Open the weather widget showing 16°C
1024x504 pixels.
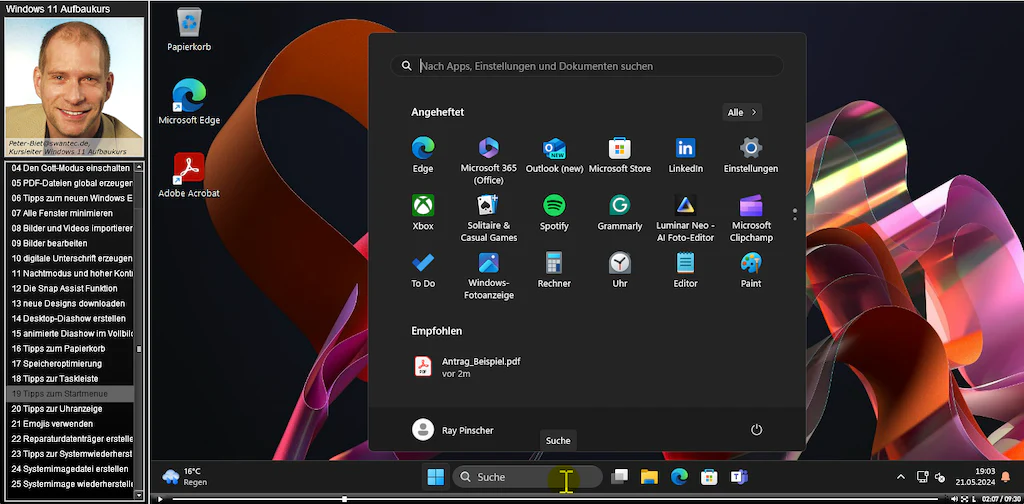[x=185, y=477]
